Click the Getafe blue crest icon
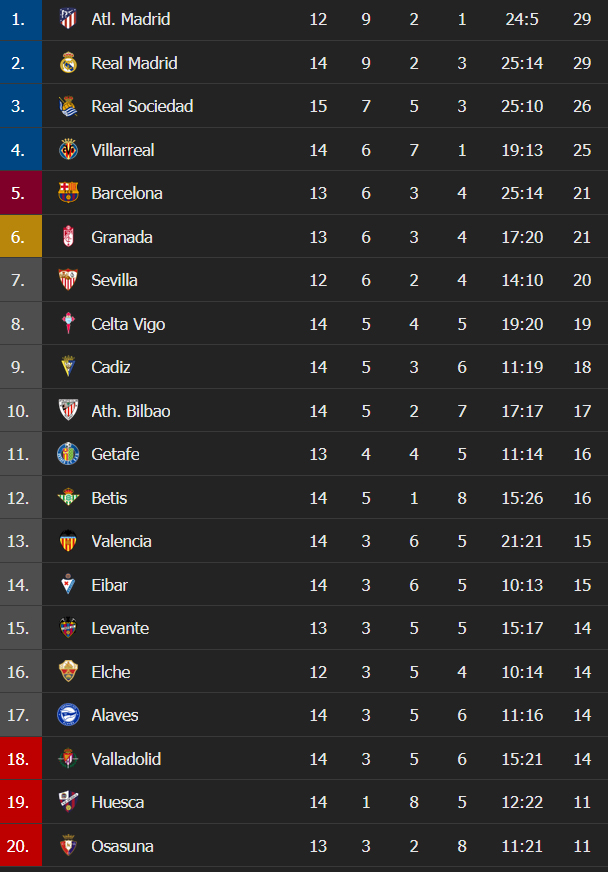608x872 pixels. [68, 454]
